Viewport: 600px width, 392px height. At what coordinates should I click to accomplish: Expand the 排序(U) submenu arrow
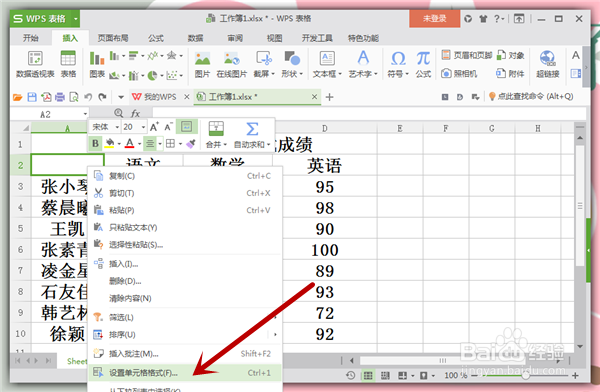[275, 335]
